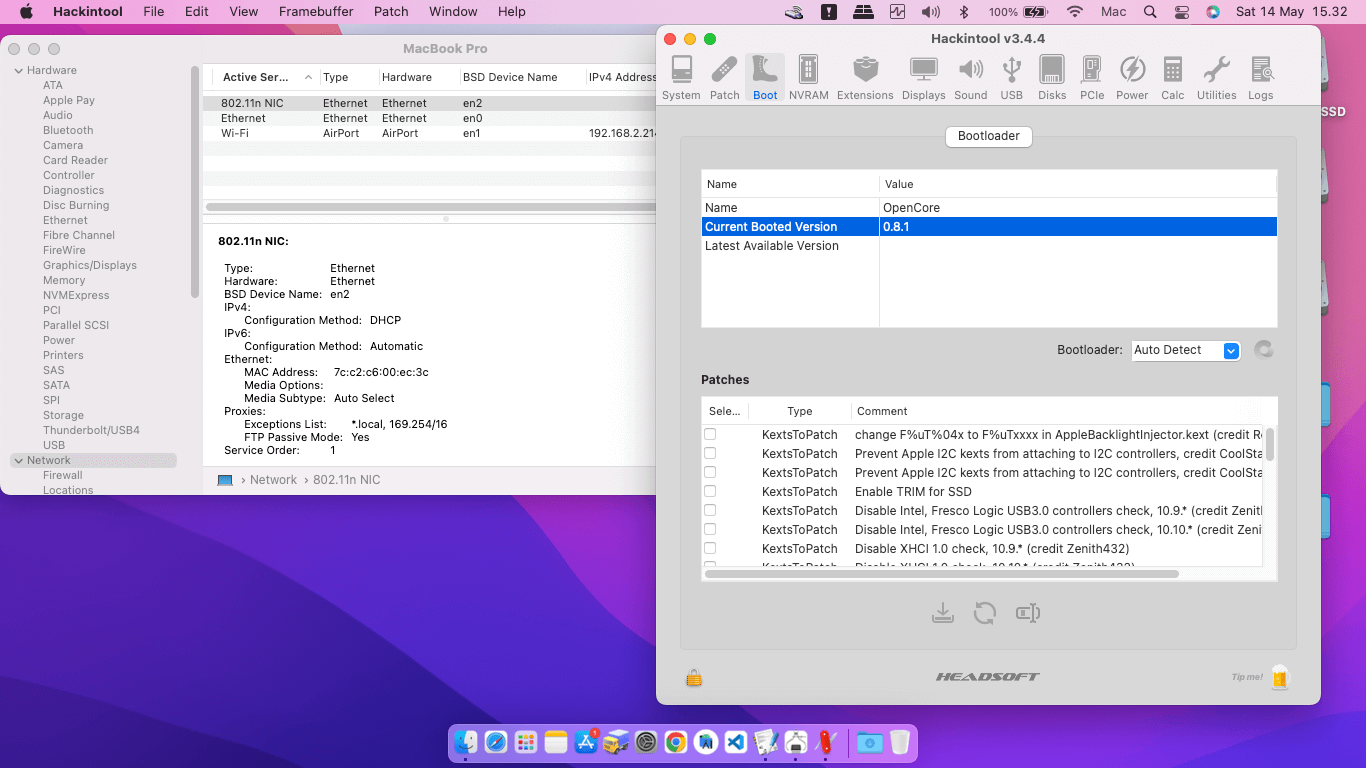Select the Wi-Fi row in Active Services

click(431, 133)
